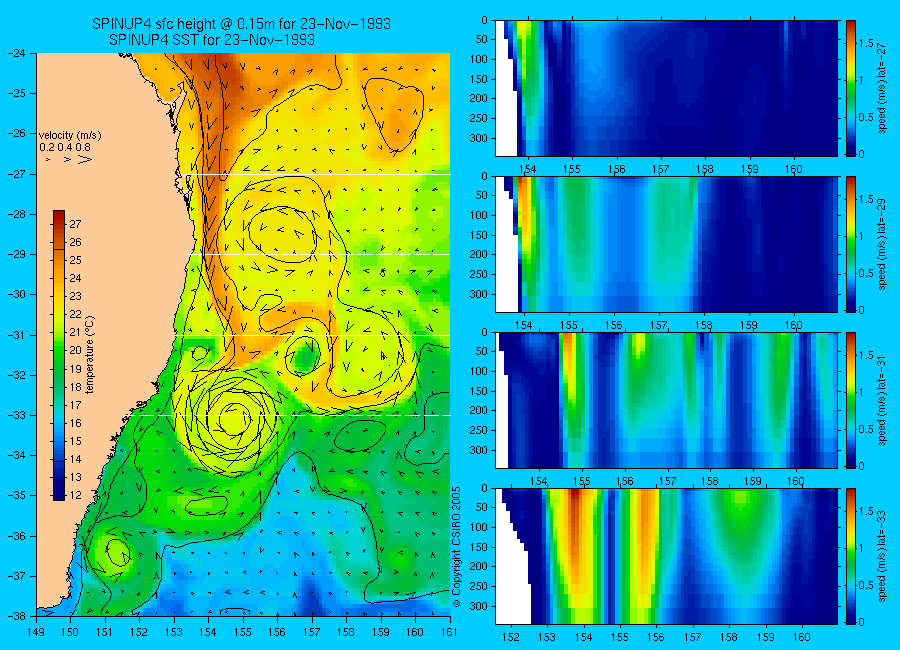Click the large circular eddy near -33, 155 on map
The height and width of the screenshot is (650, 900).
click(235, 420)
